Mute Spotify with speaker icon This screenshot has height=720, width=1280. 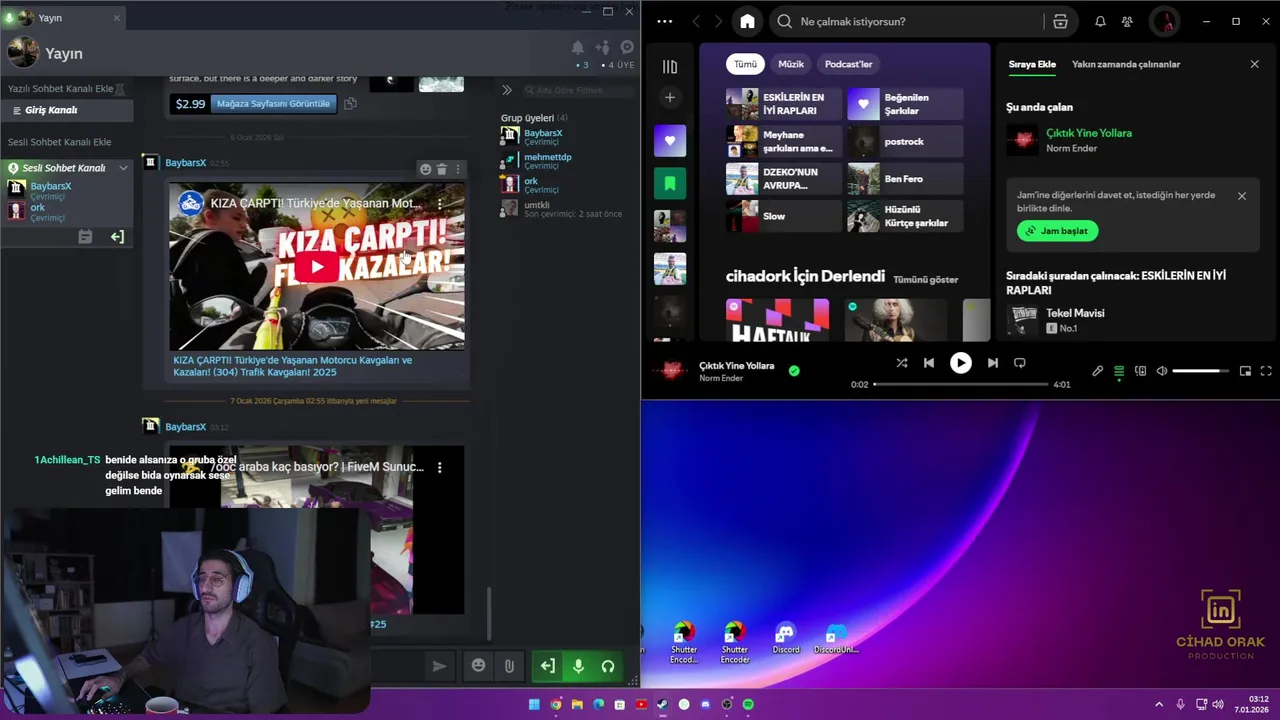(1162, 371)
